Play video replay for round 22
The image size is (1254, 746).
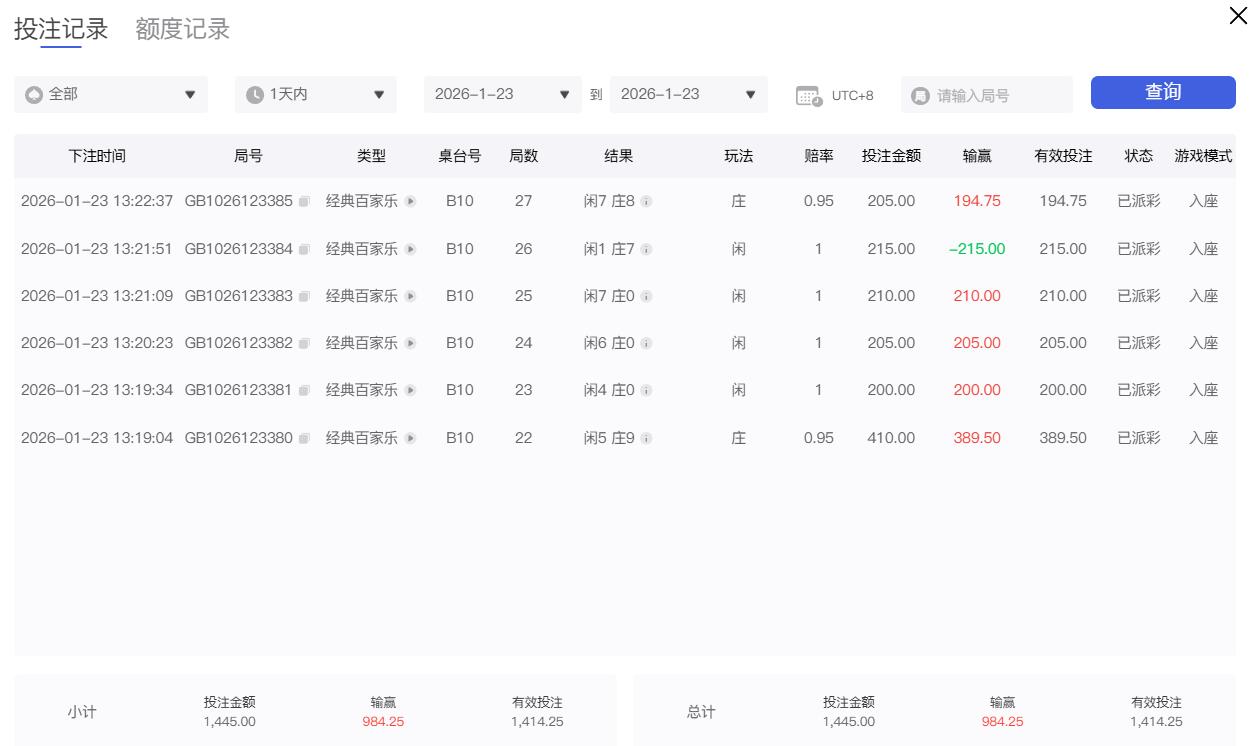(410, 439)
